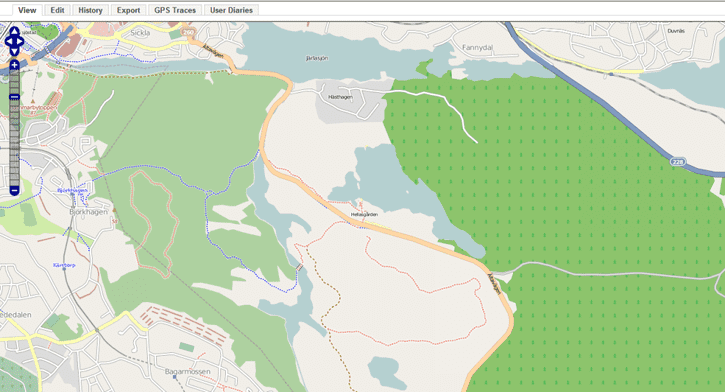This screenshot has height=392, width=725.
Task: Click the Järlasjön lake label
Action: 317,58
